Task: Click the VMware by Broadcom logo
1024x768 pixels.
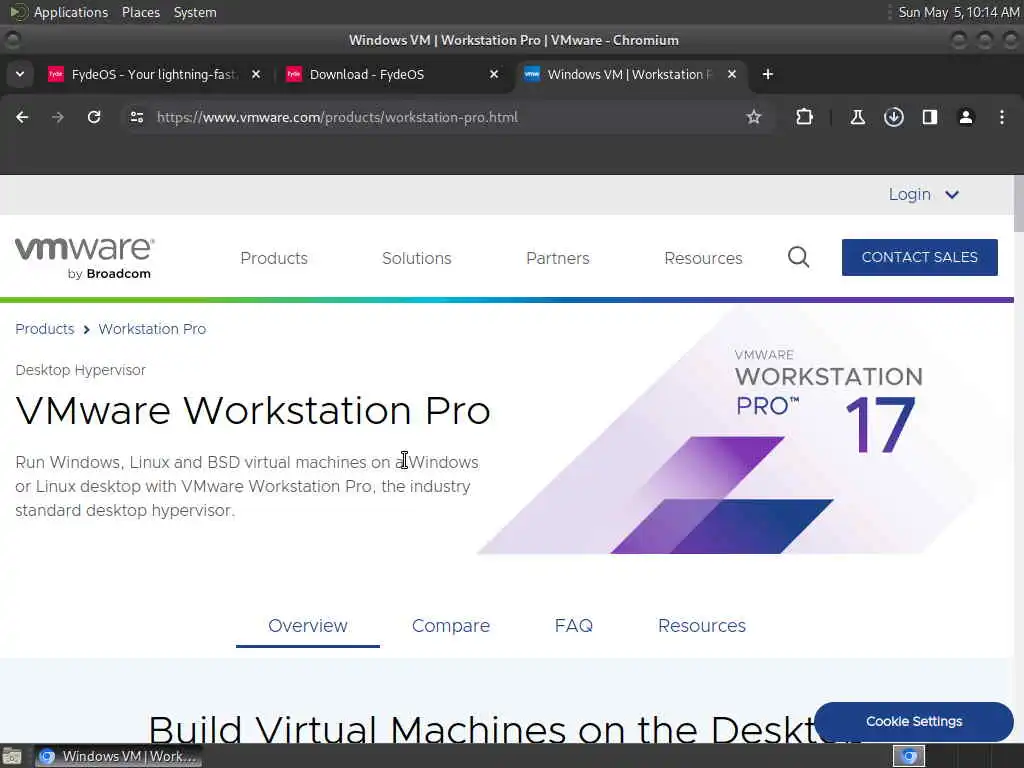Action: pyautogui.click(x=84, y=258)
